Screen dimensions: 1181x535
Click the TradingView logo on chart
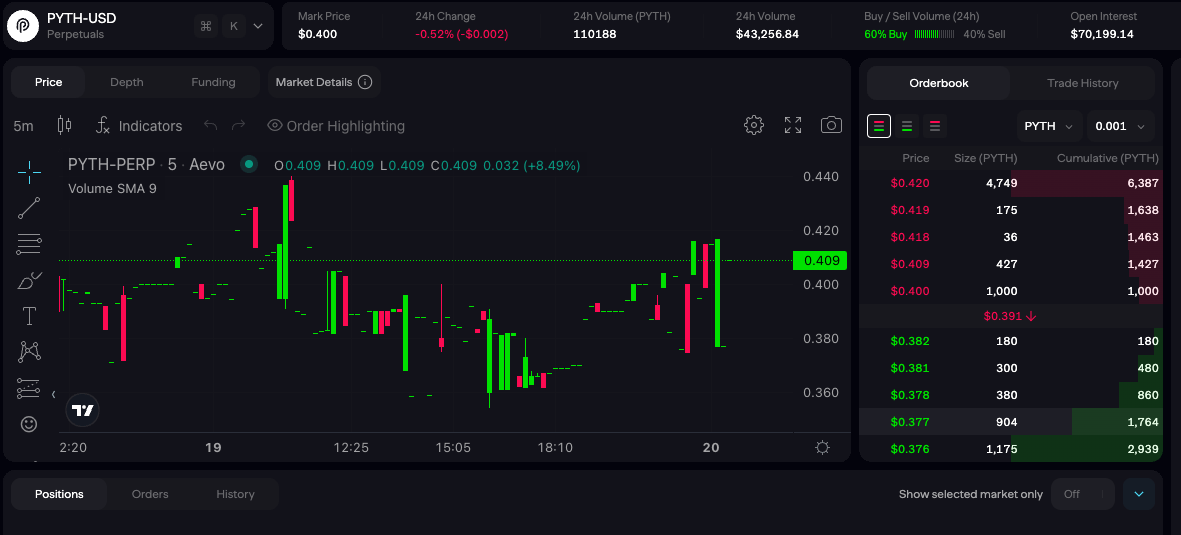click(x=82, y=411)
